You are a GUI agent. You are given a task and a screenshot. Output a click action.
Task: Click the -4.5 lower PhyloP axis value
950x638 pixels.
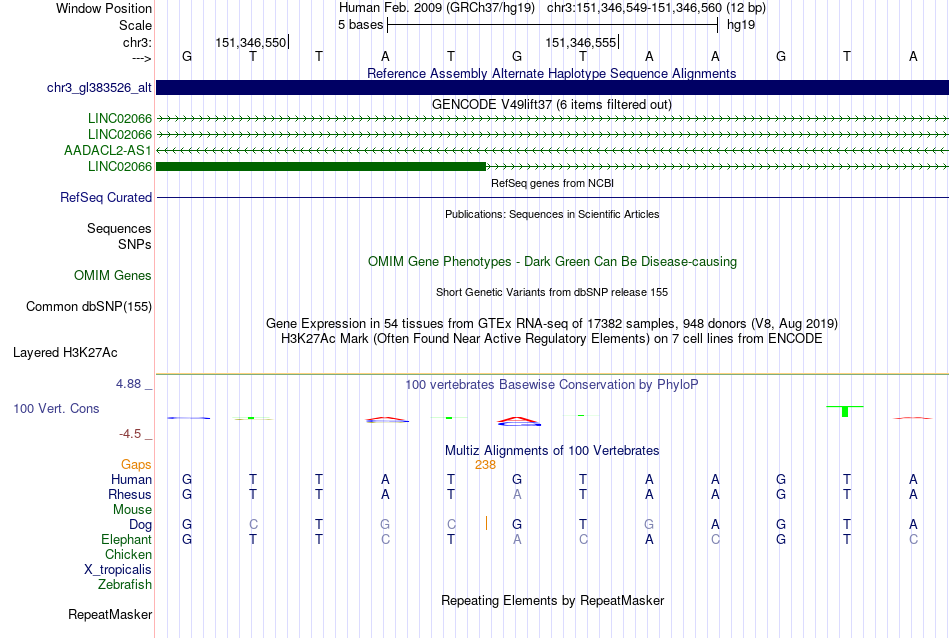point(130,434)
